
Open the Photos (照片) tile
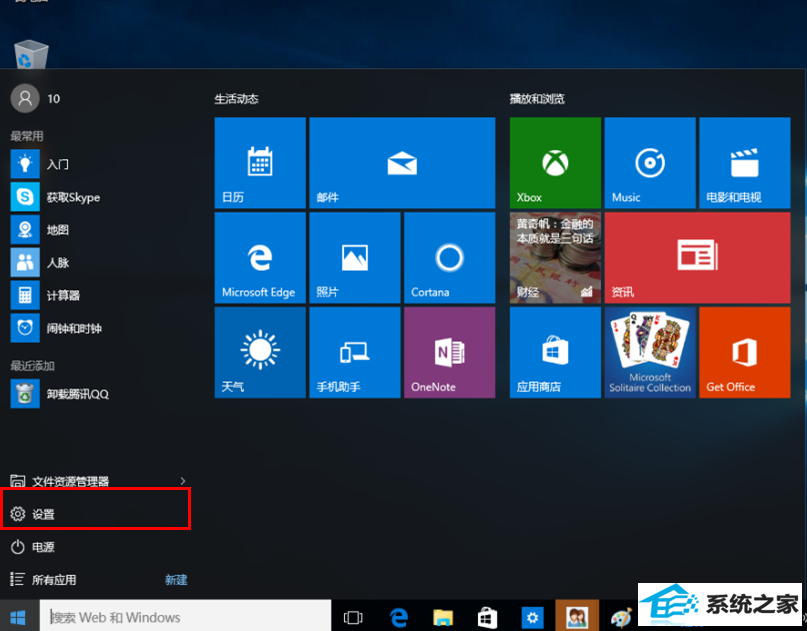click(355, 257)
